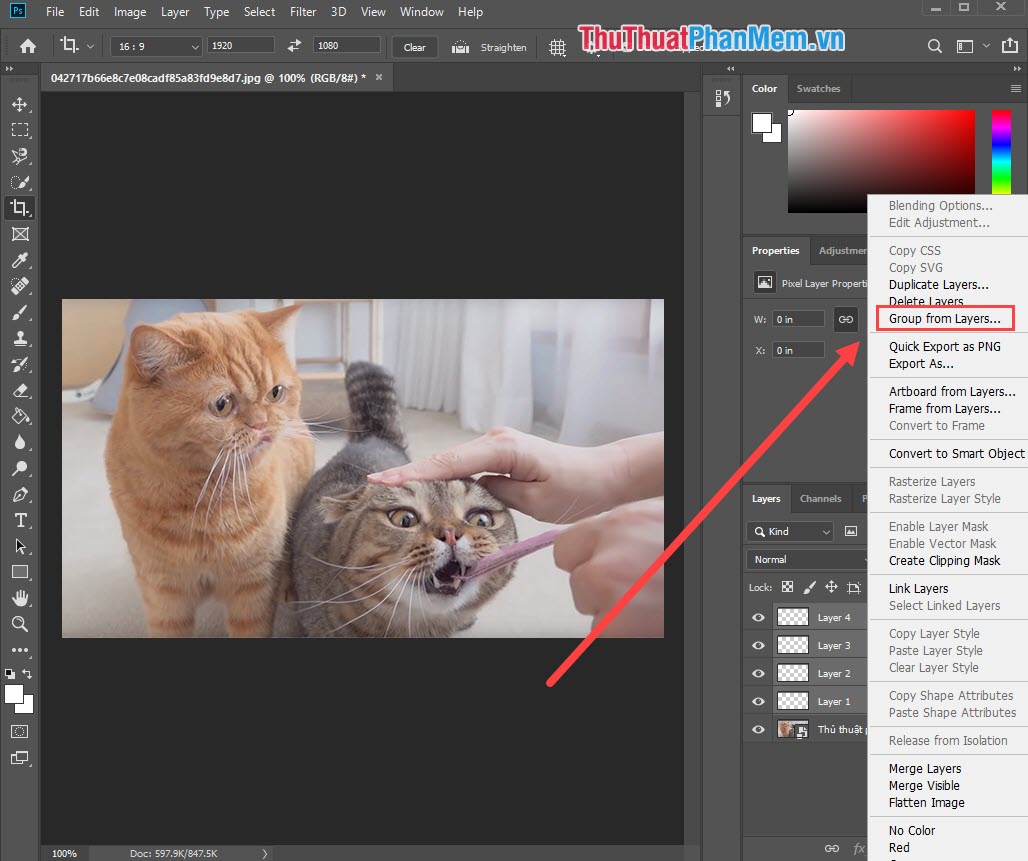Toggle visibility of Layer 2
Screen dimensions: 1028x861
[757, 673]
